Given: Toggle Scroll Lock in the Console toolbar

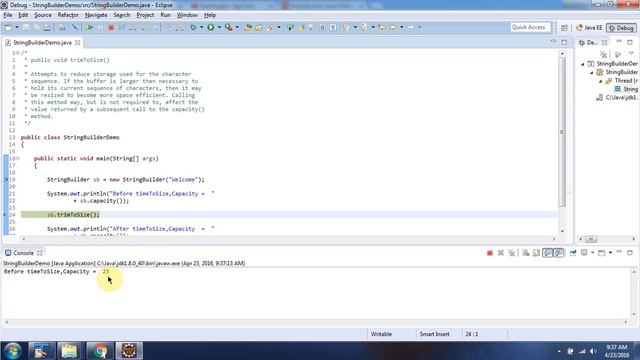Looking at the screenshot, I should 536,253.
